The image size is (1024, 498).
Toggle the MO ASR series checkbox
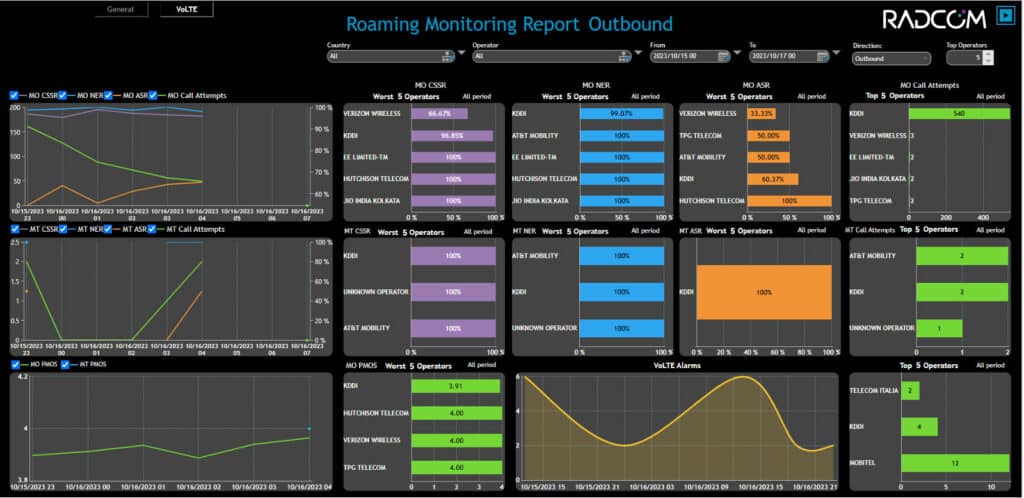coord(108,95)
